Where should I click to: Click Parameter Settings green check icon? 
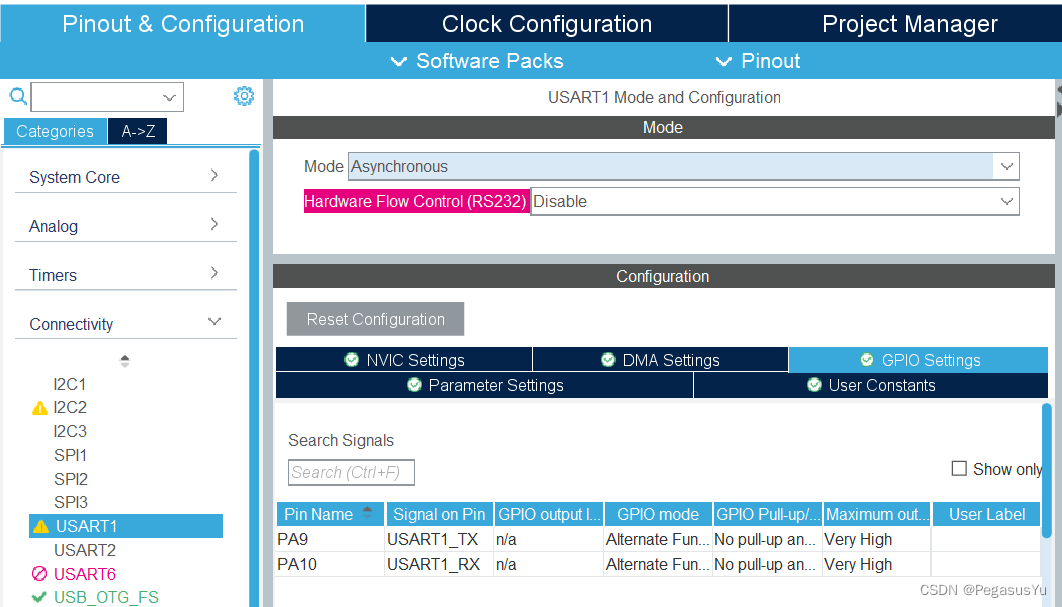tap(414, 385)
